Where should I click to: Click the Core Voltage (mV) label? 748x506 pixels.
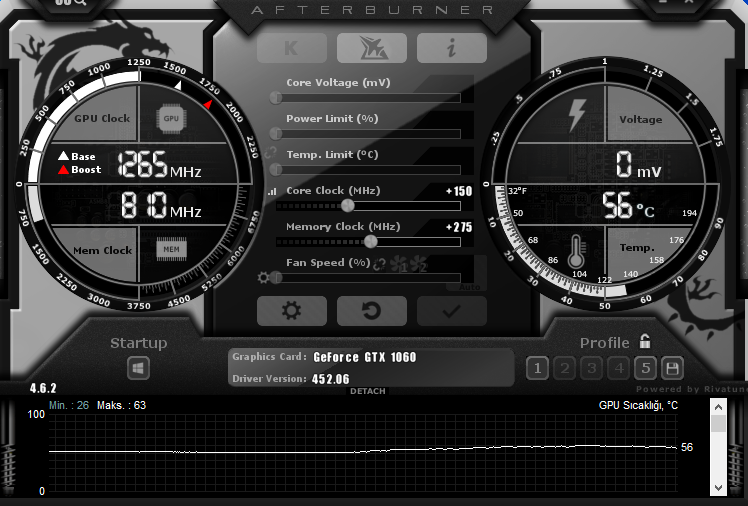338,83
